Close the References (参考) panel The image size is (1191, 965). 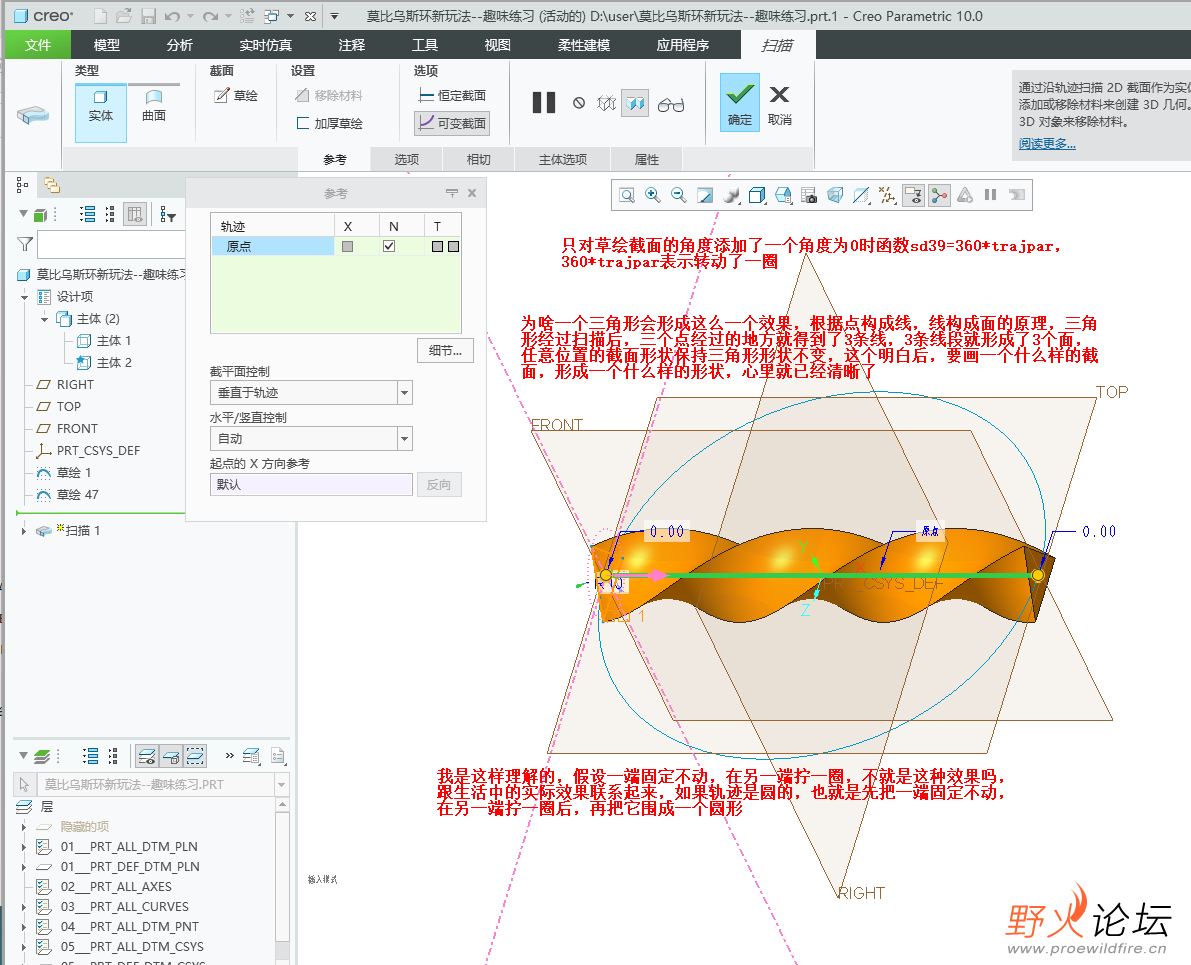point(472,193)
